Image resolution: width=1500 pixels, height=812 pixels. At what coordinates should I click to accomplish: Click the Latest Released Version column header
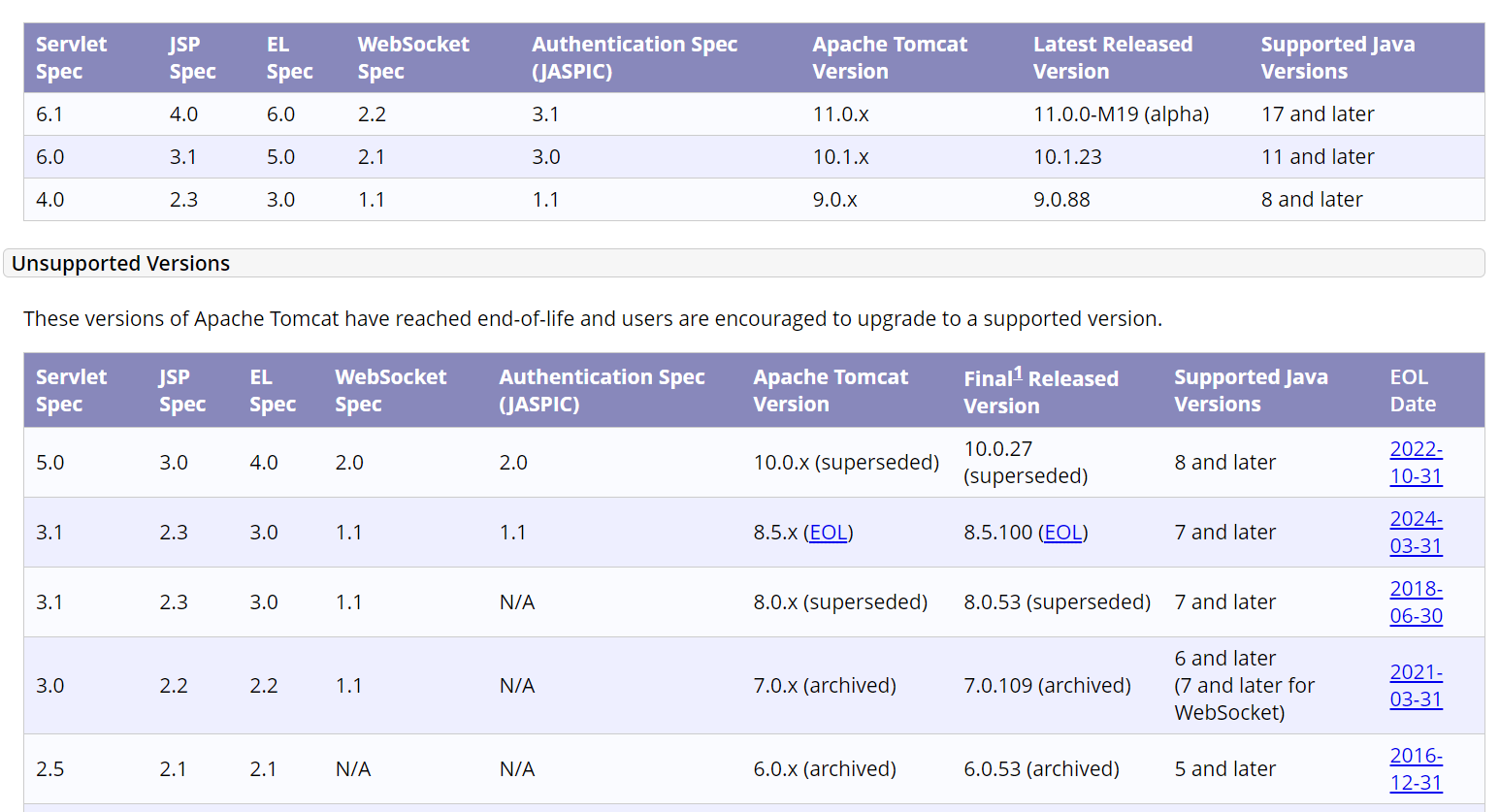(1112, 58)
